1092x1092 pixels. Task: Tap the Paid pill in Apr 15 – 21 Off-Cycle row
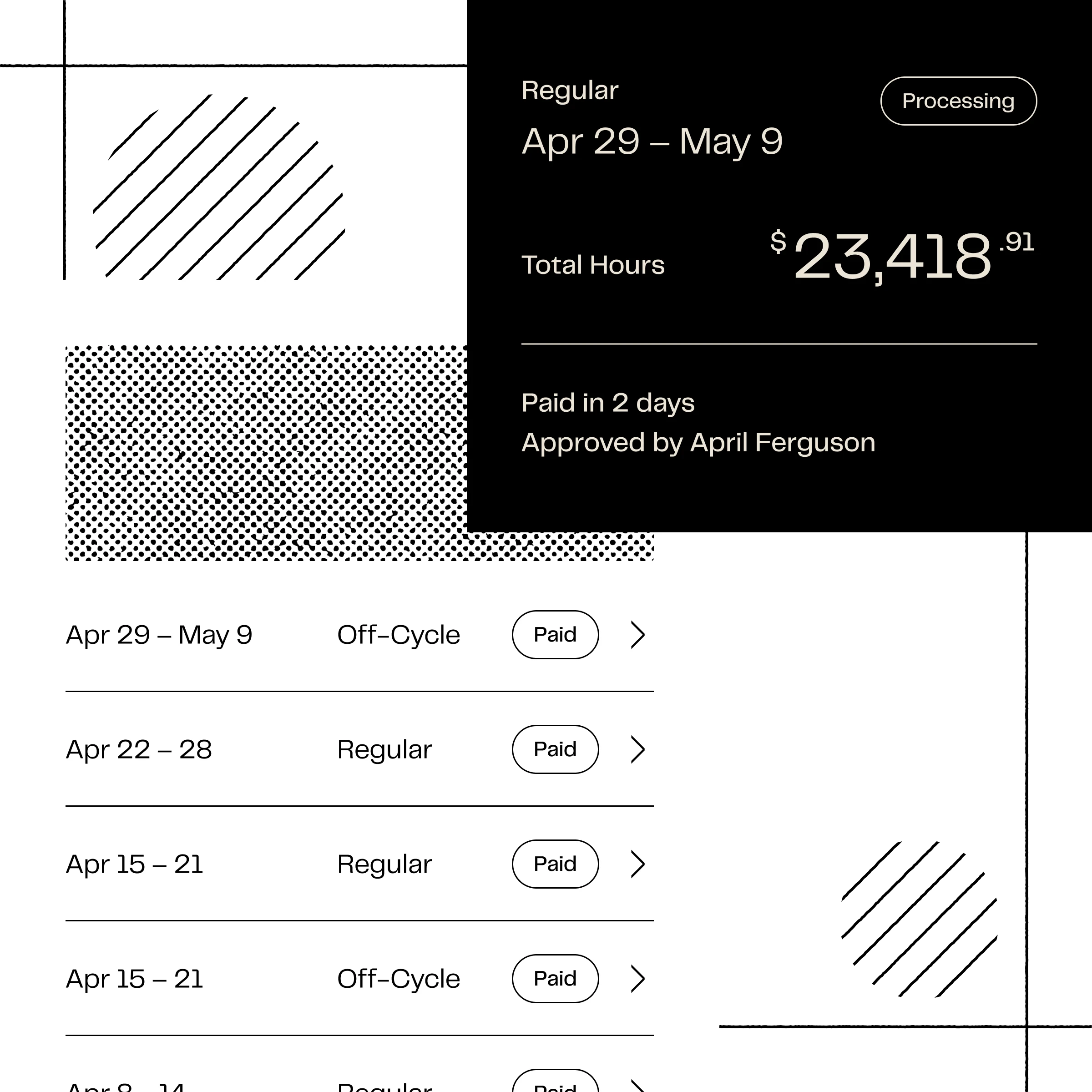pyautogui.click(x=555, y=979)
